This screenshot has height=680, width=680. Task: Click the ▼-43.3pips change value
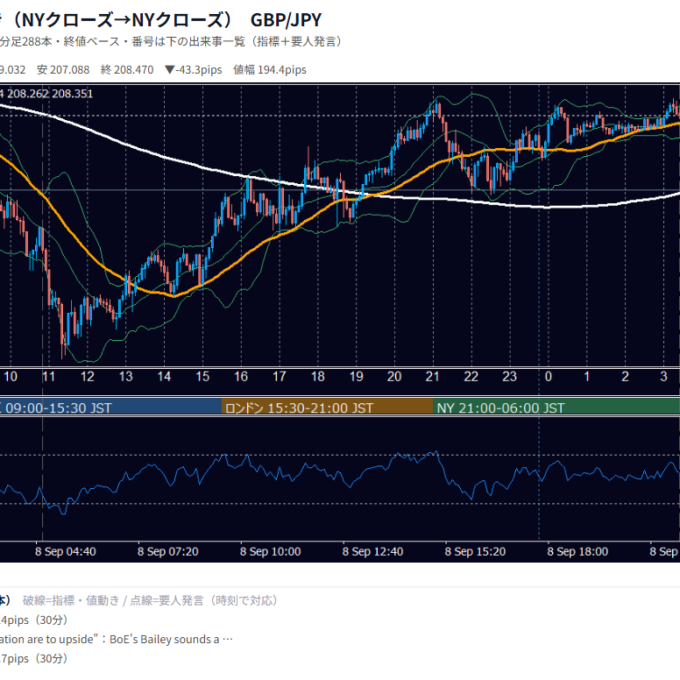(193, 70)
